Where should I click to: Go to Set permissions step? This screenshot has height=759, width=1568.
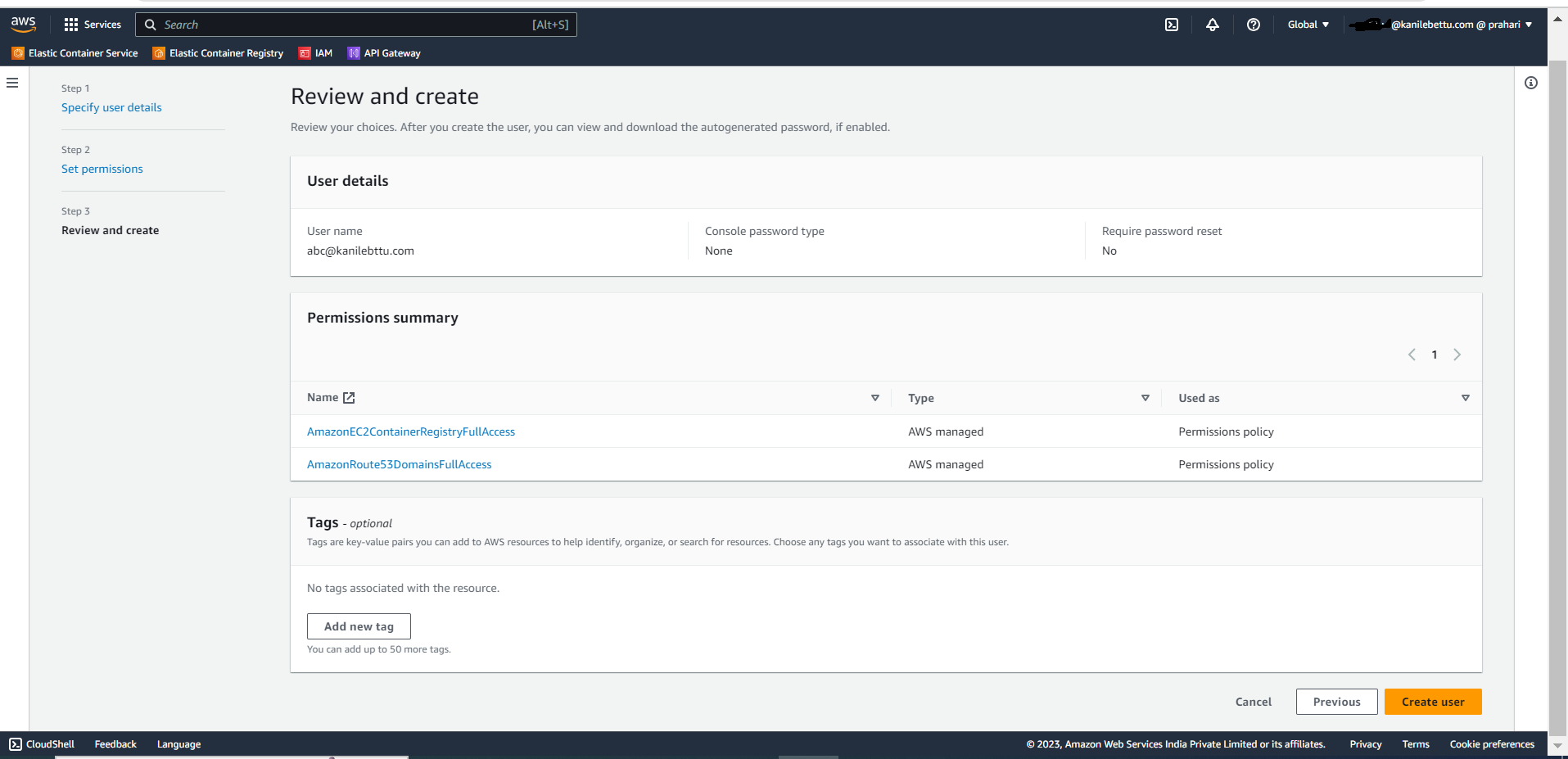(x=102, y=169)
